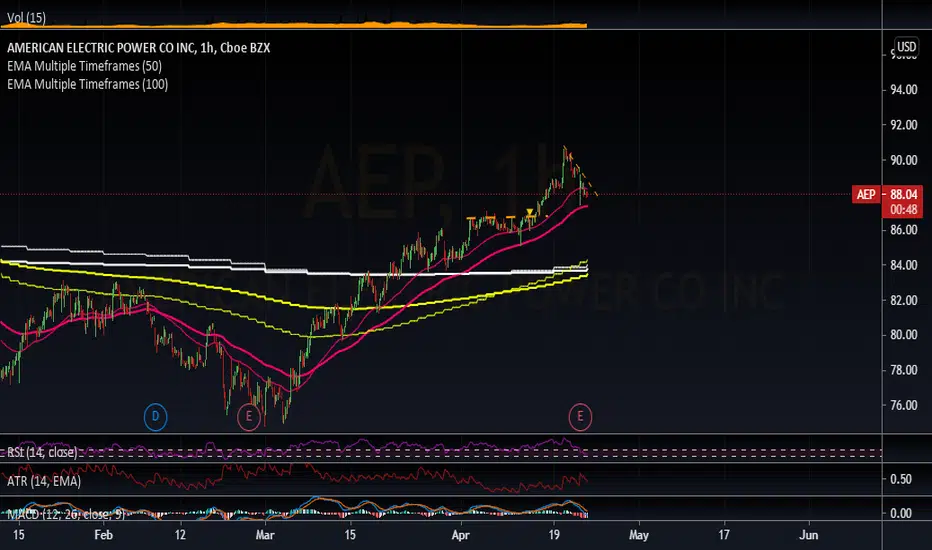Click the Mar date on time axis
This screenshot has height=550, width=932.
(265, 535)
